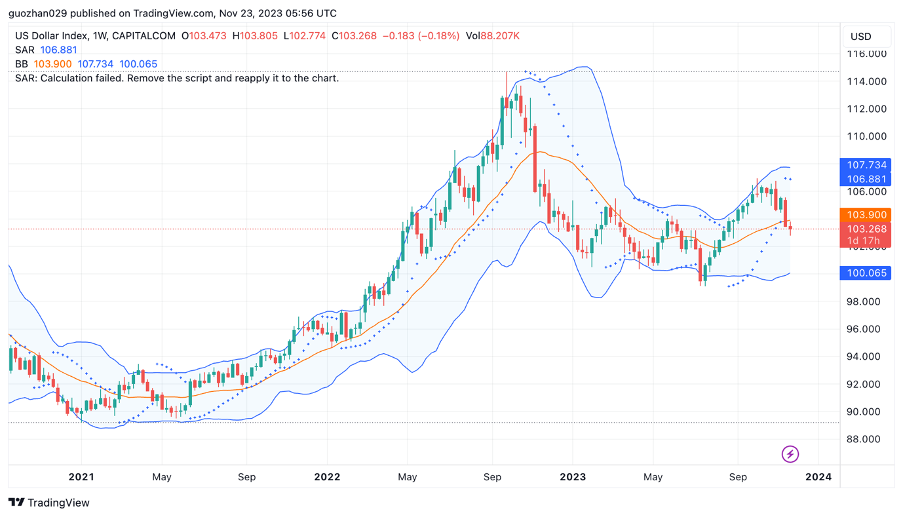904x518 pixels.
Task: Click the SAR 106.881 indicator legend
Action: coord(46,50)
